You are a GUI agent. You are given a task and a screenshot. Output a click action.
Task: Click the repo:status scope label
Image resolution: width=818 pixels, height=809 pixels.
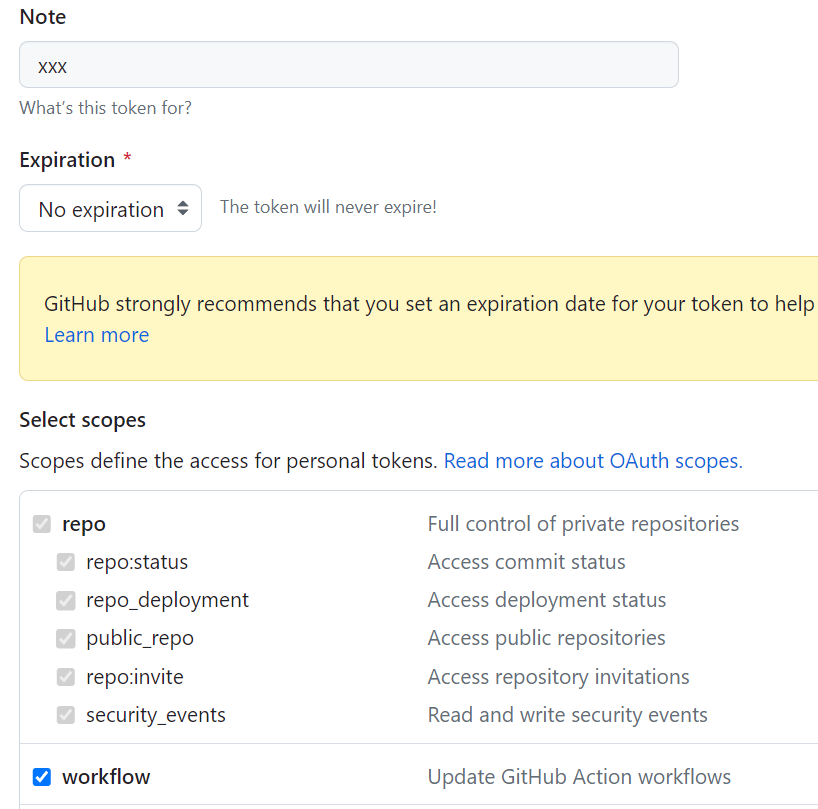pyautogui.click(x=137, y=562)
